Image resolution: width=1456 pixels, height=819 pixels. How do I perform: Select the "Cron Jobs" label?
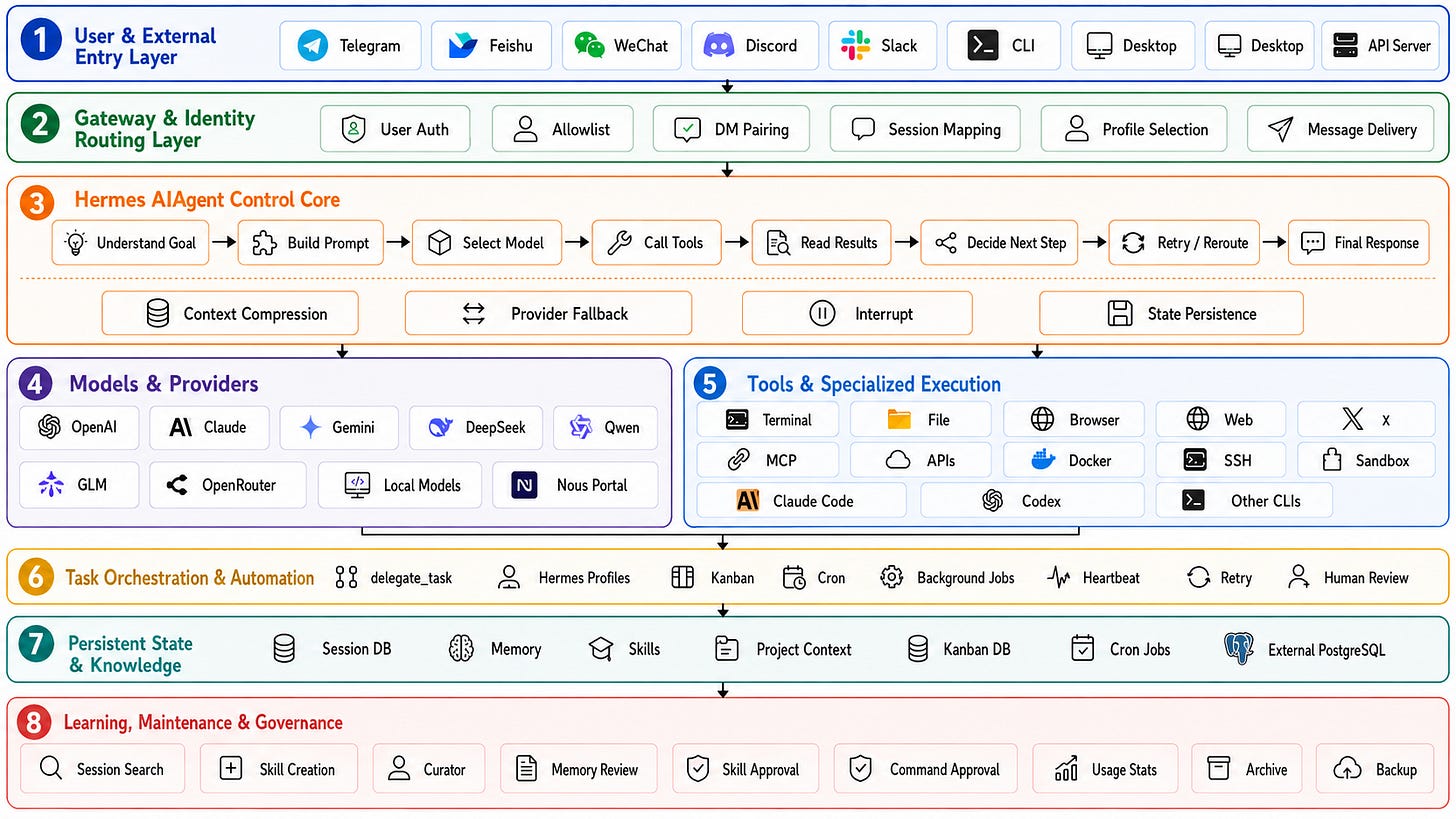[x=1140, y=649]
